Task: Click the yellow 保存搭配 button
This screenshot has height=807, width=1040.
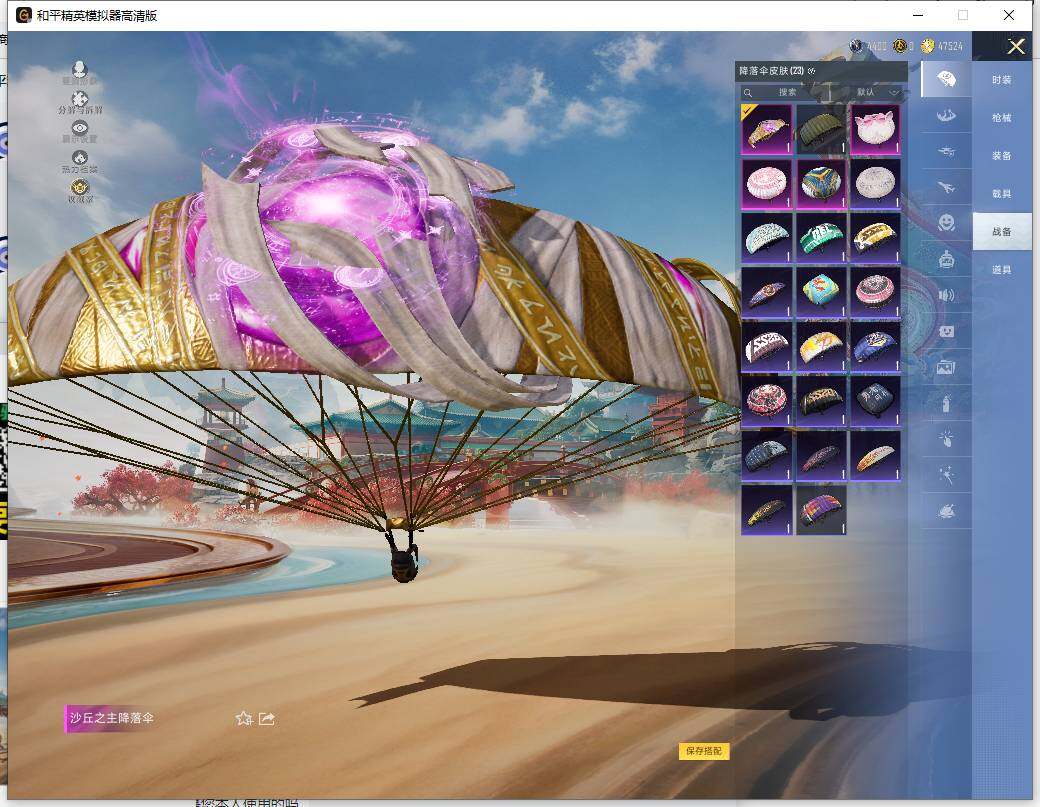Action: (x=703, y=751)
